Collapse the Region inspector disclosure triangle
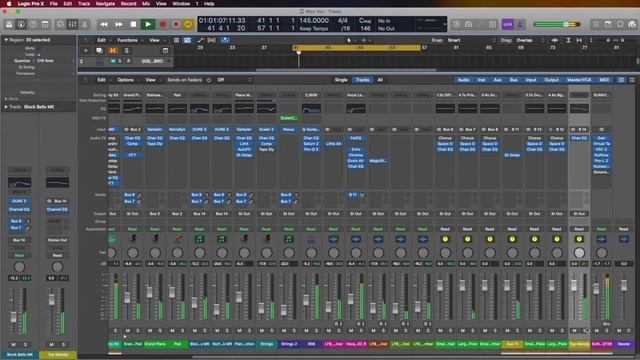The height and width of the screenshot is (360, 640). [x=6, y=40]
